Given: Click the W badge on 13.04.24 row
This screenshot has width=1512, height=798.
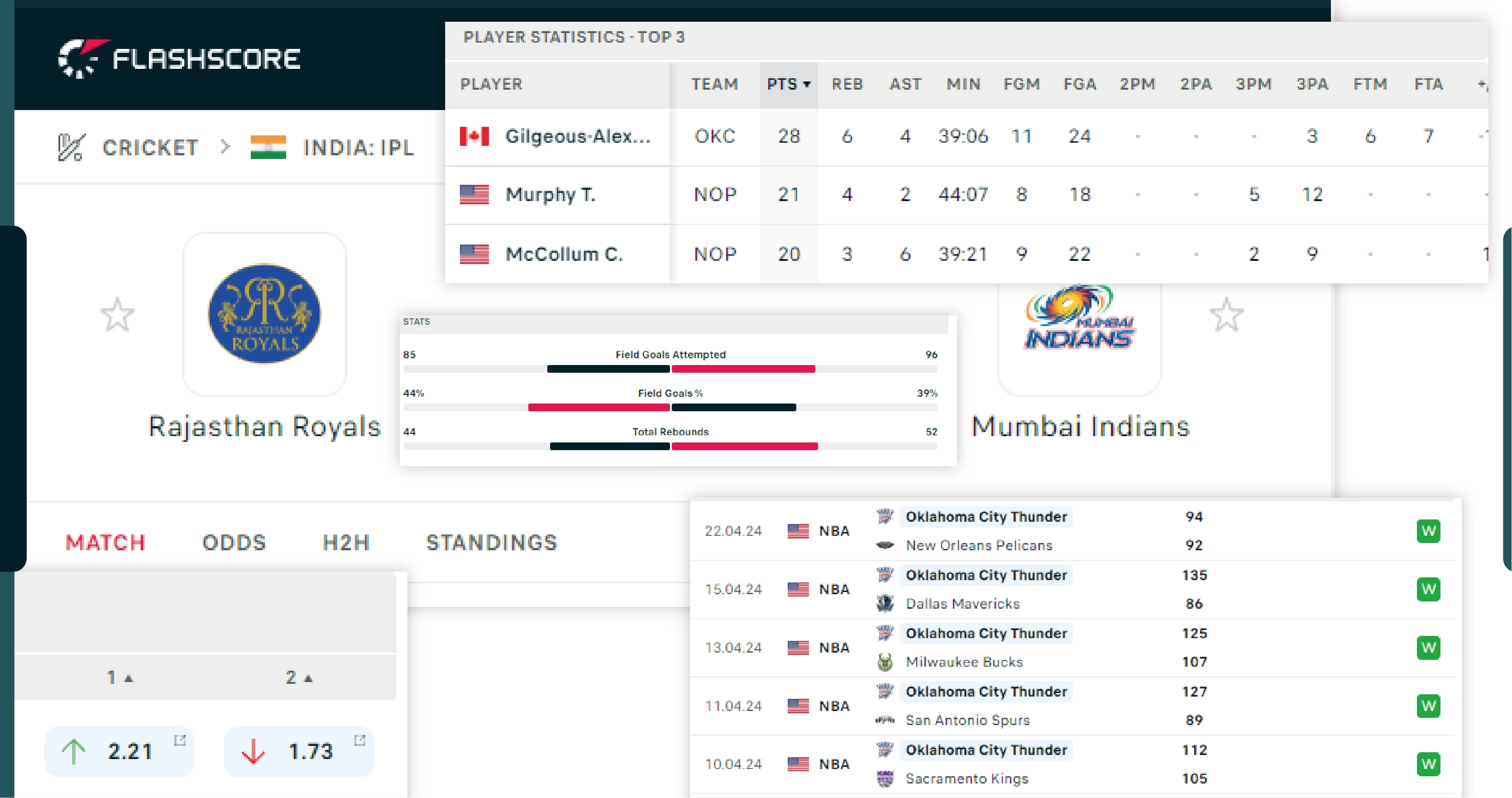Looking at the screenshot, I should click(1428, 648).
